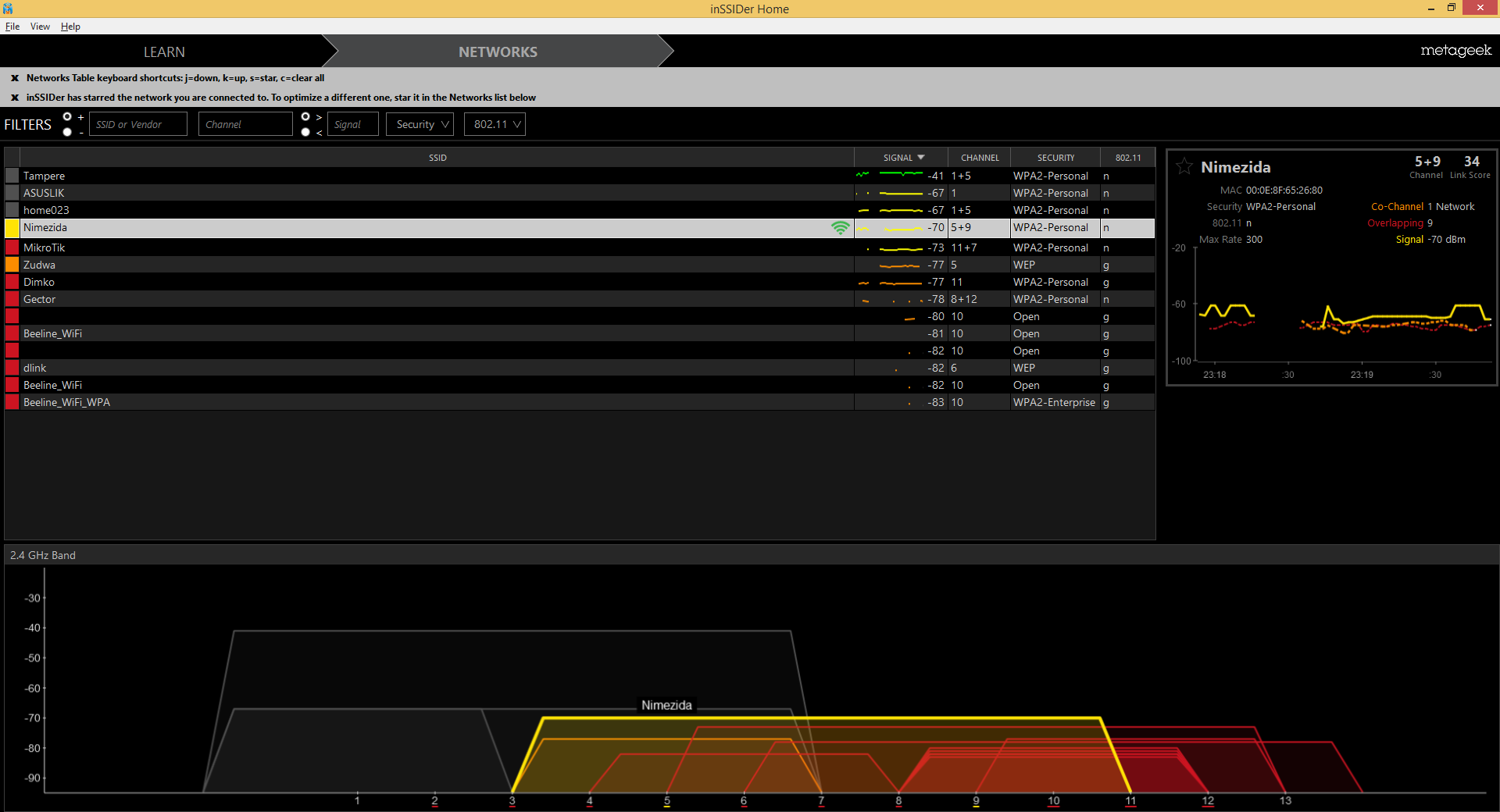The height and width of the screenshot is (812, 1500).
Task: Click the gray square beside home023
Action: click(12, 210)
